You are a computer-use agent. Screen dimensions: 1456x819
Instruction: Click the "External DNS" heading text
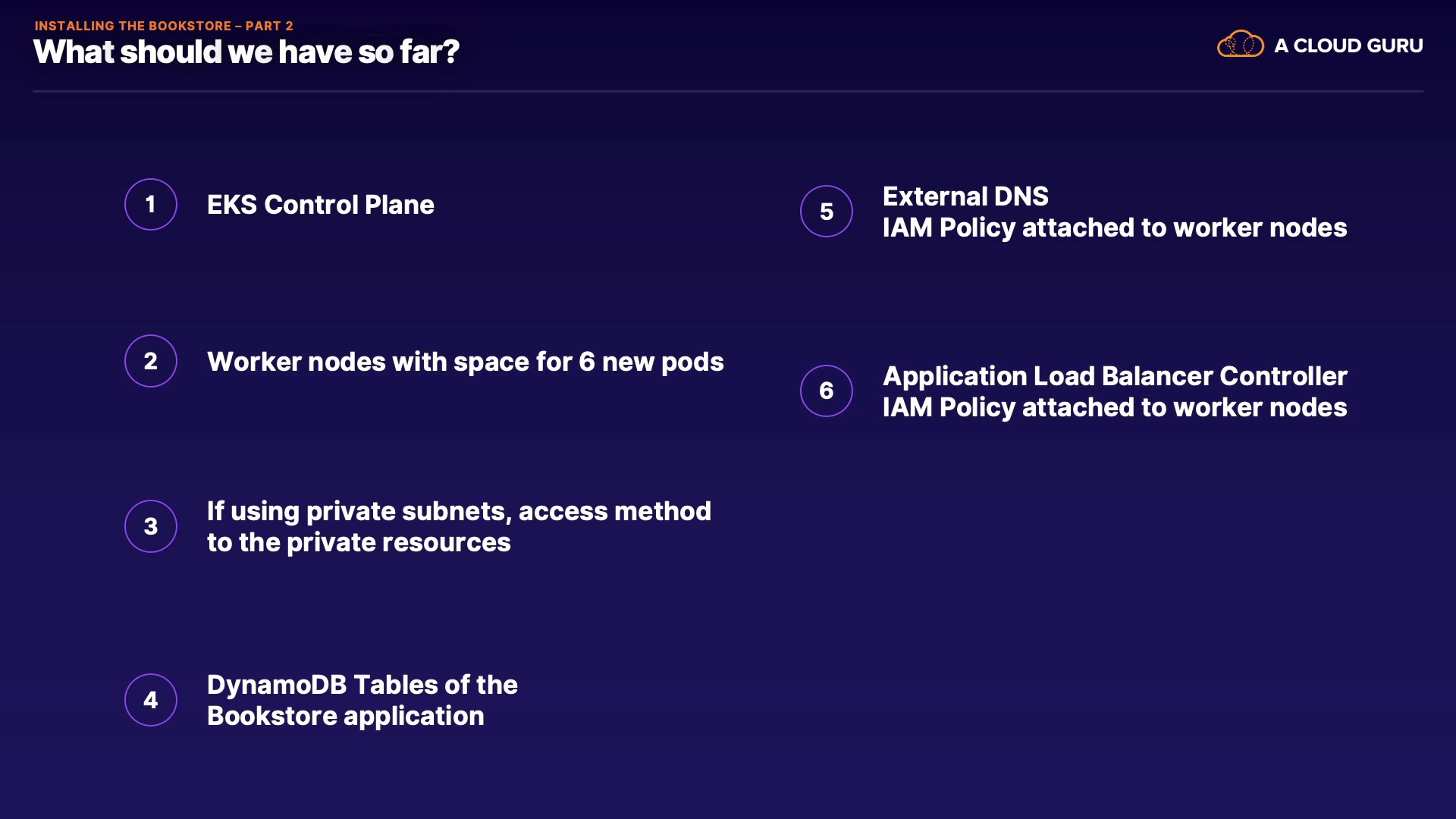965,196
